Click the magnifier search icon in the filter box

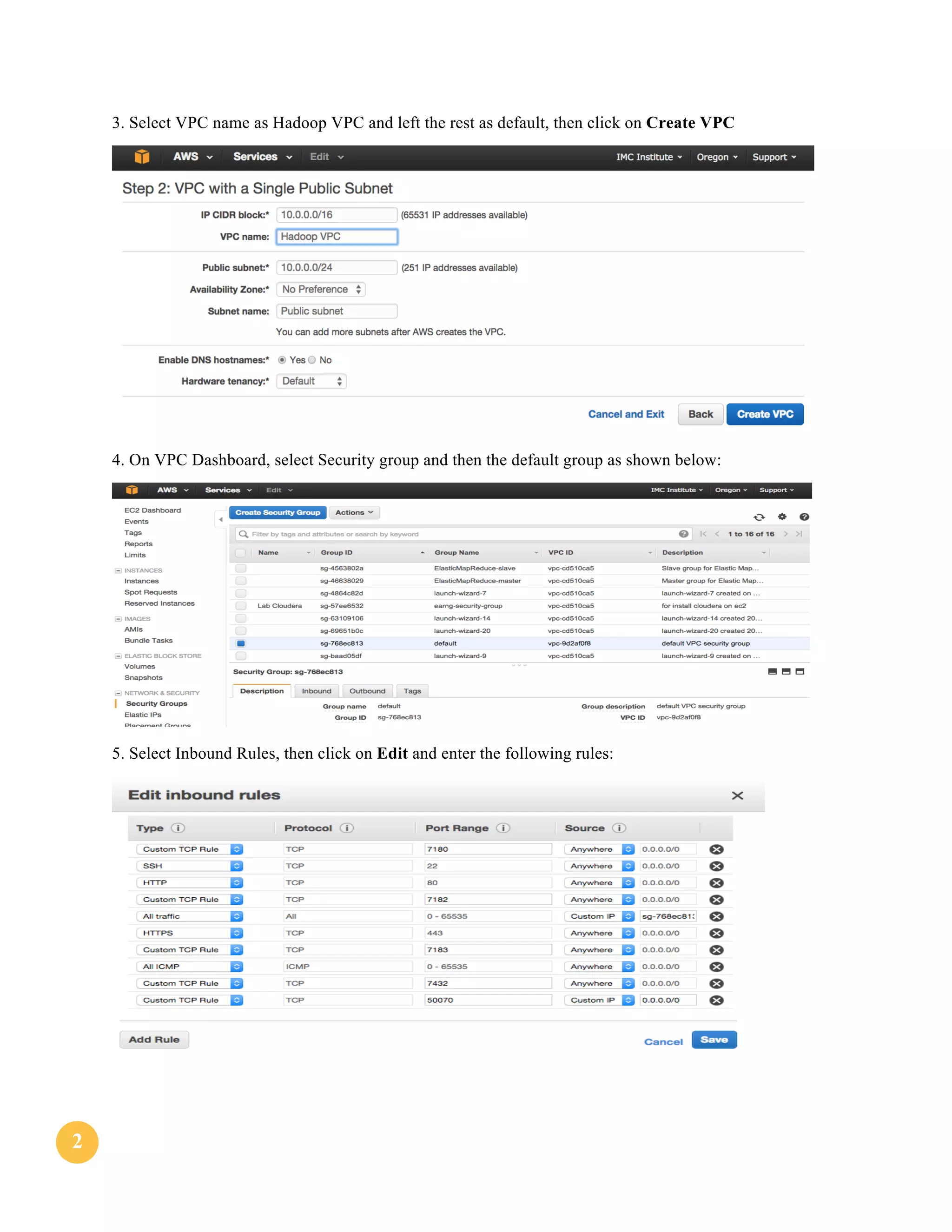coord(244,534)
